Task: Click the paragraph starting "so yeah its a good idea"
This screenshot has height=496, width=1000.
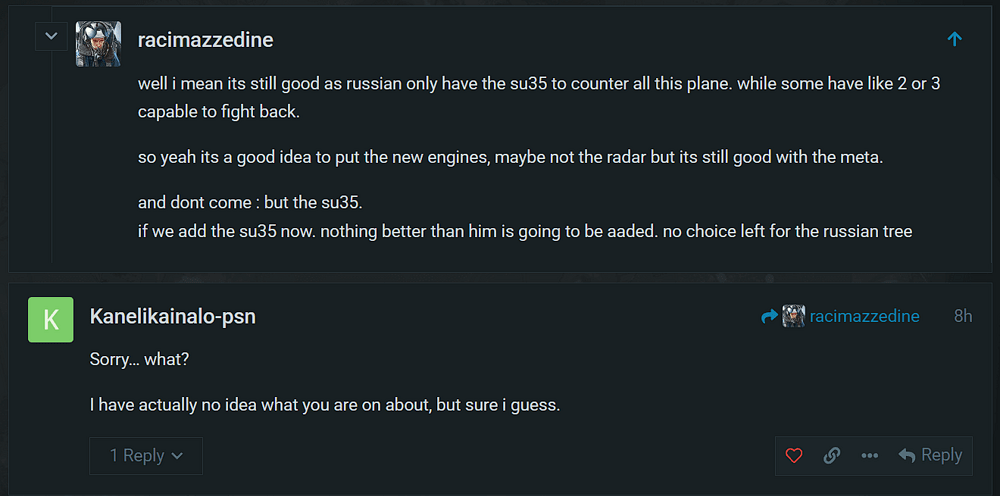Action: (x=510, y=157)
